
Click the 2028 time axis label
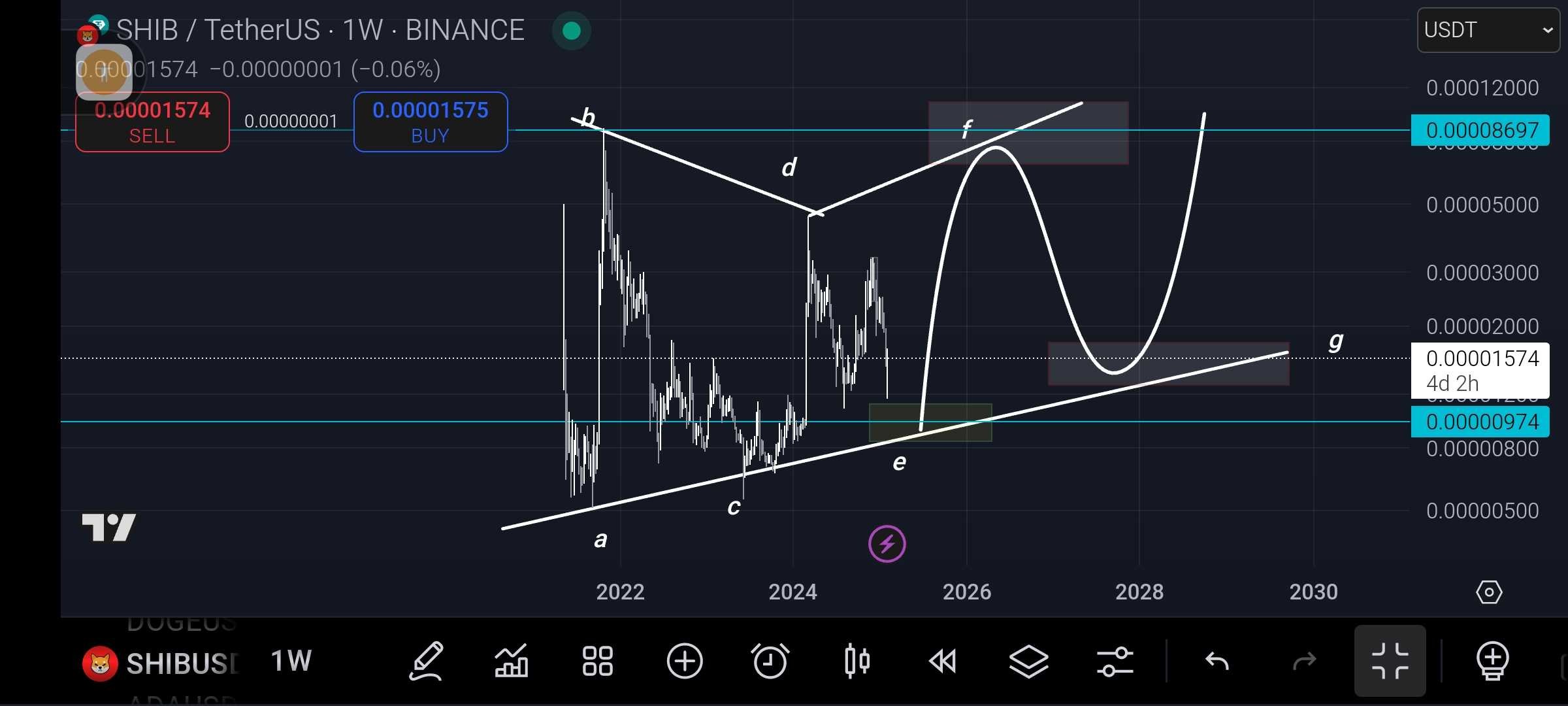1139,592
